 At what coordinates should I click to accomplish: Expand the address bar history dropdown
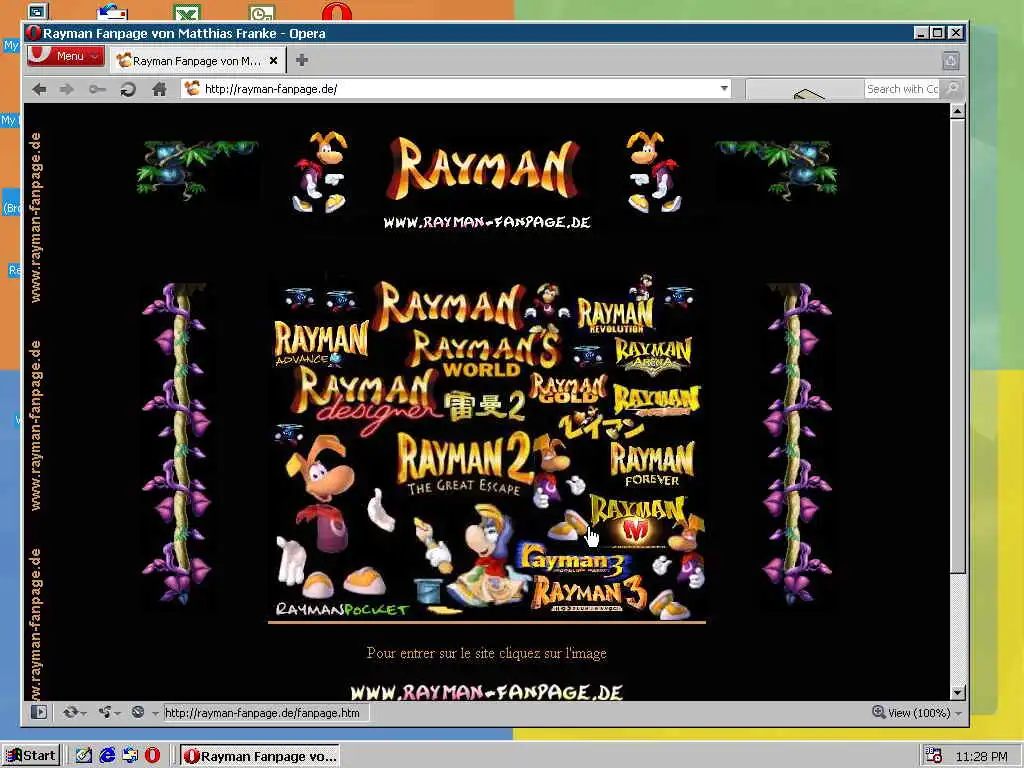pyautogui.click(x=724, y=88)
